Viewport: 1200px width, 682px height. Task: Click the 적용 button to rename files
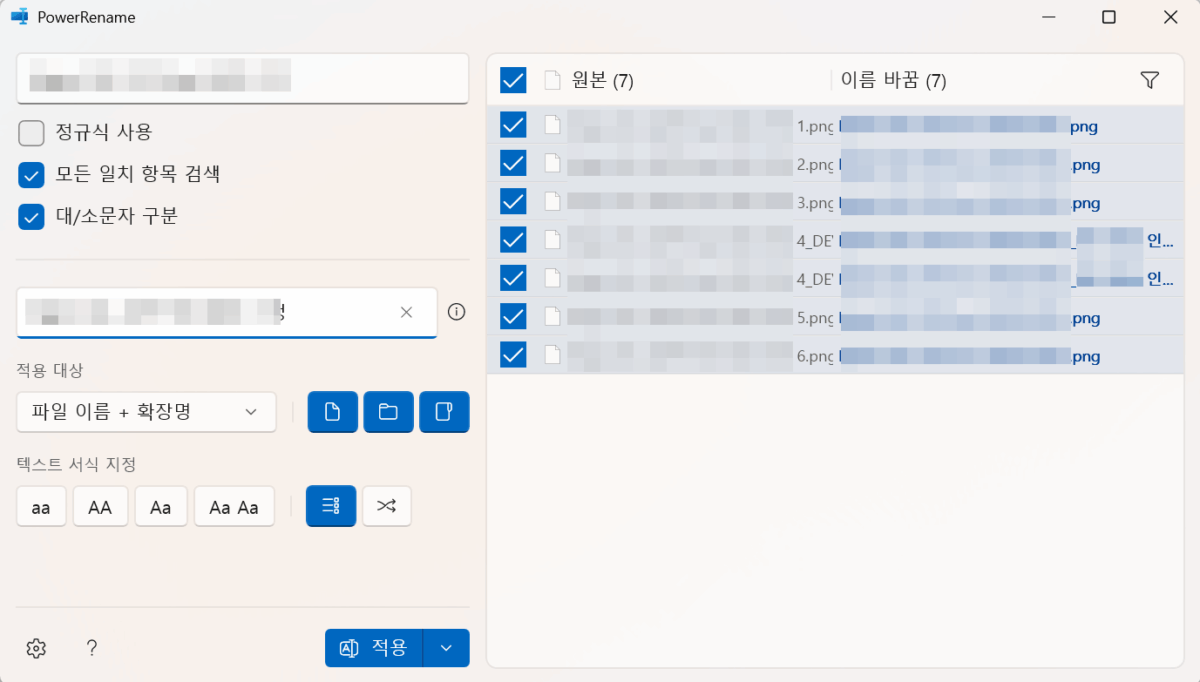374,647
